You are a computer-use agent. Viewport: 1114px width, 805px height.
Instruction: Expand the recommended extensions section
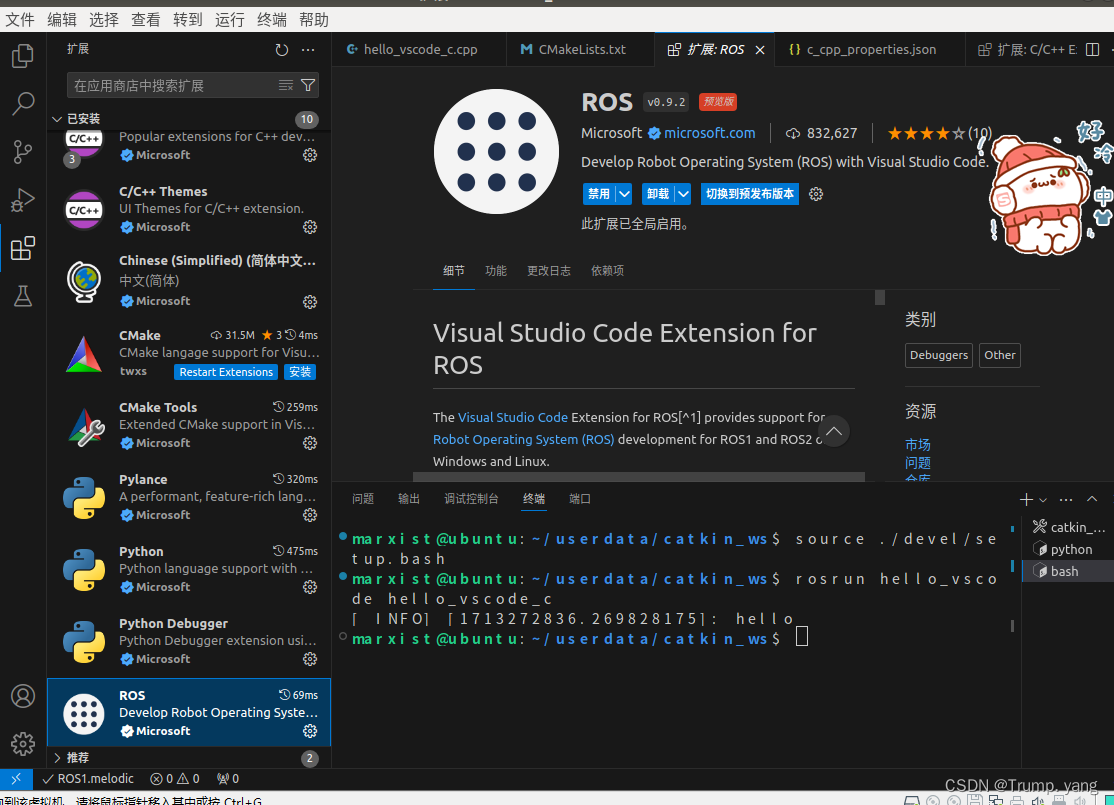[58, 758]
